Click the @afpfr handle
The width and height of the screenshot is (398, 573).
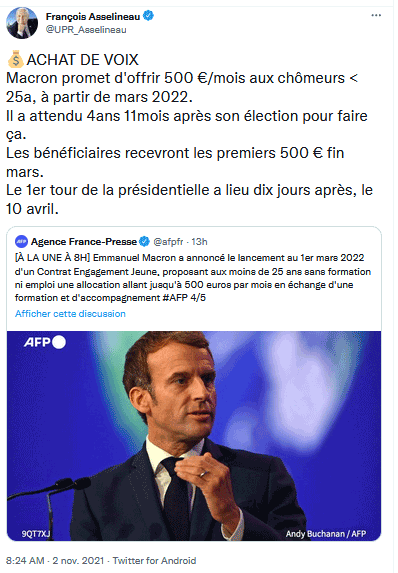[x=168, y=242]
